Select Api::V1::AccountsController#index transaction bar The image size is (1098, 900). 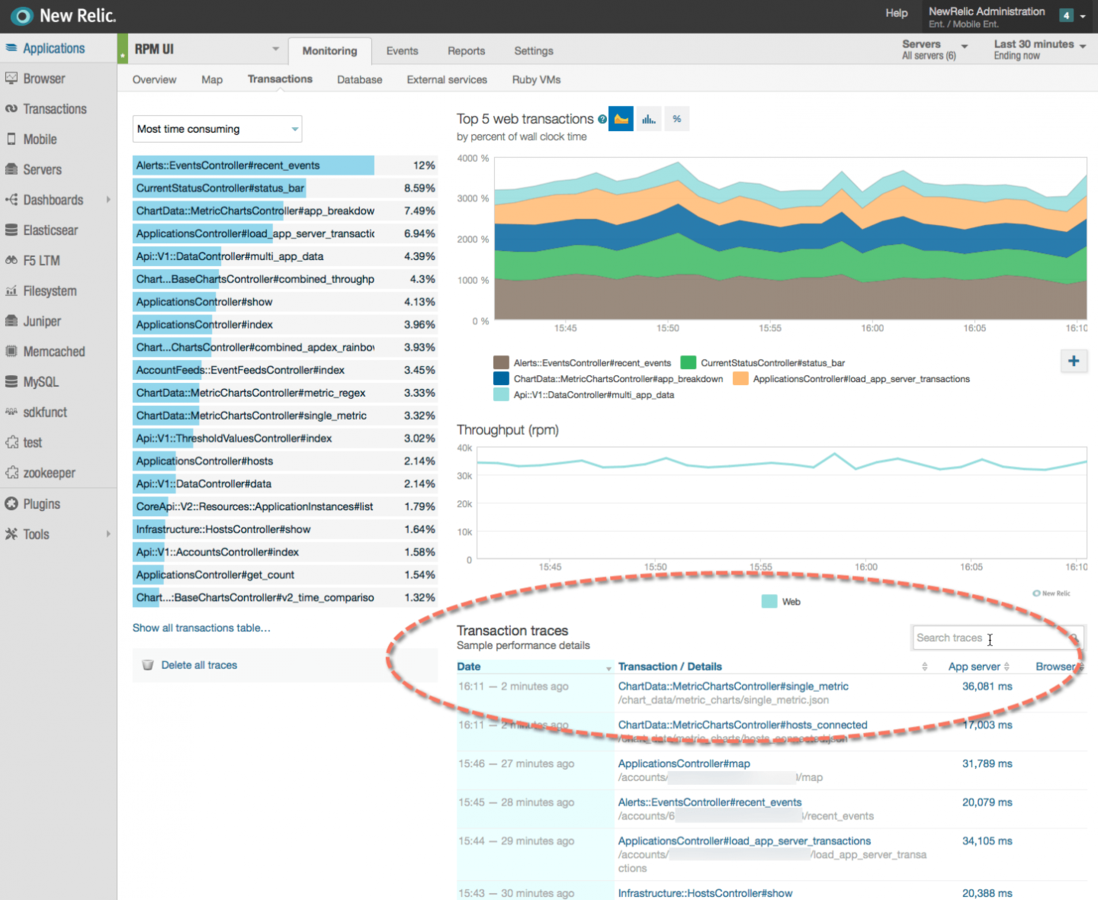(285, 552)
